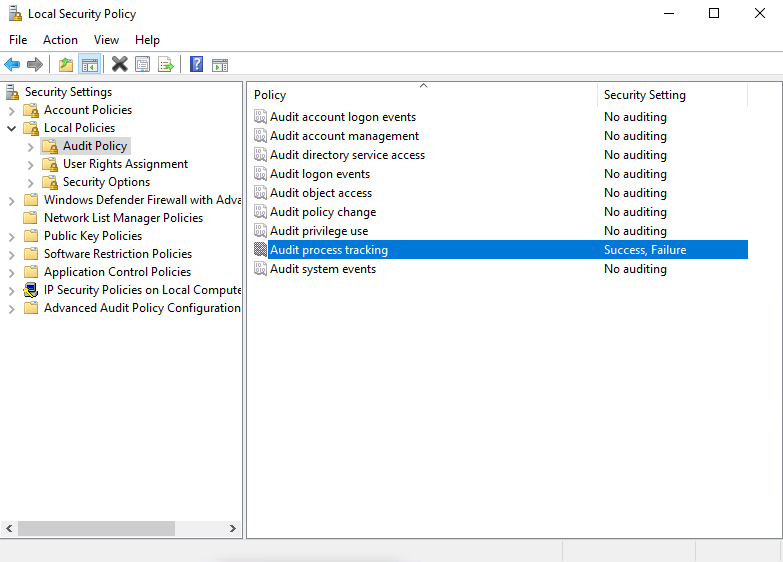The height and width of the screenshot is (562, 783).
Task: Expand the Account Policies node
Action: (x=12, y=110)
